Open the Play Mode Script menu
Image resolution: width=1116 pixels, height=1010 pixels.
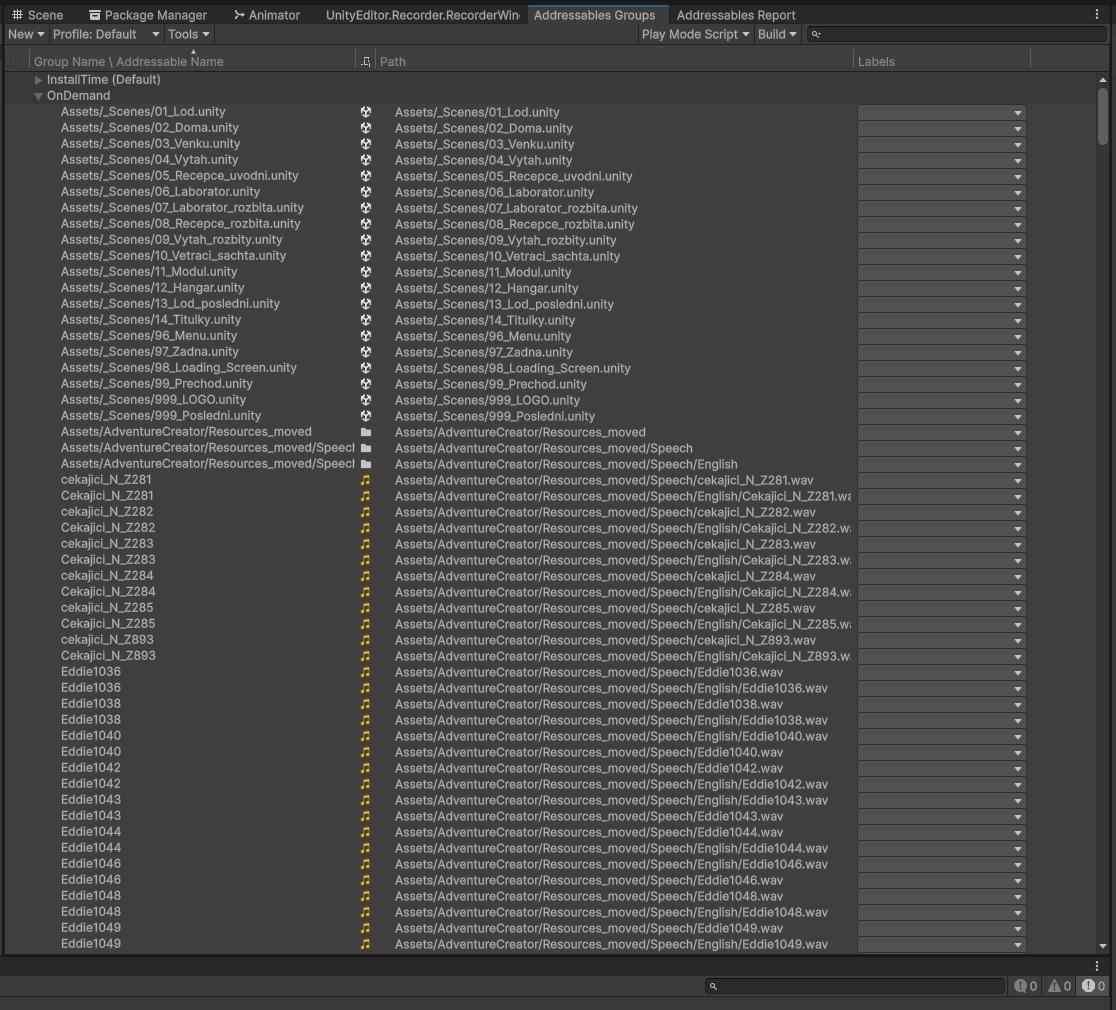pyautogui.click(x=695, y=34)
